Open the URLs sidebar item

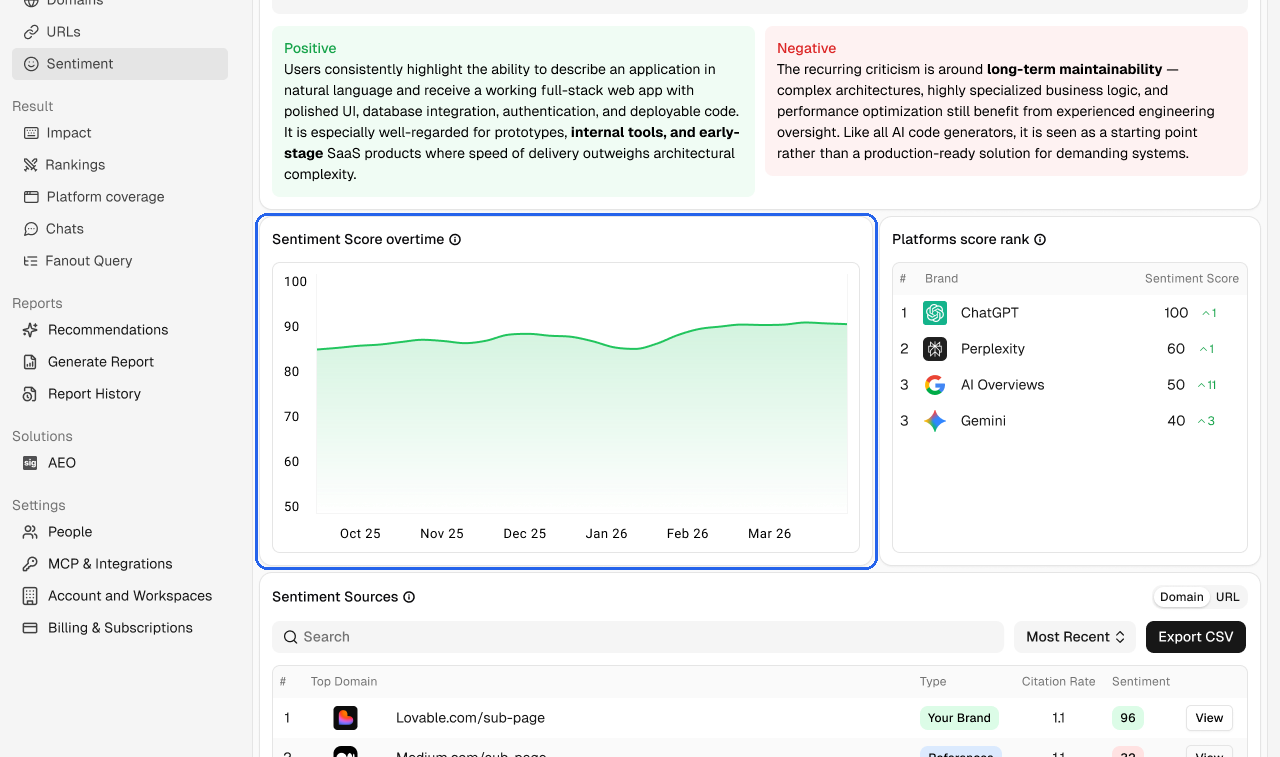click(x=120, y=32)
